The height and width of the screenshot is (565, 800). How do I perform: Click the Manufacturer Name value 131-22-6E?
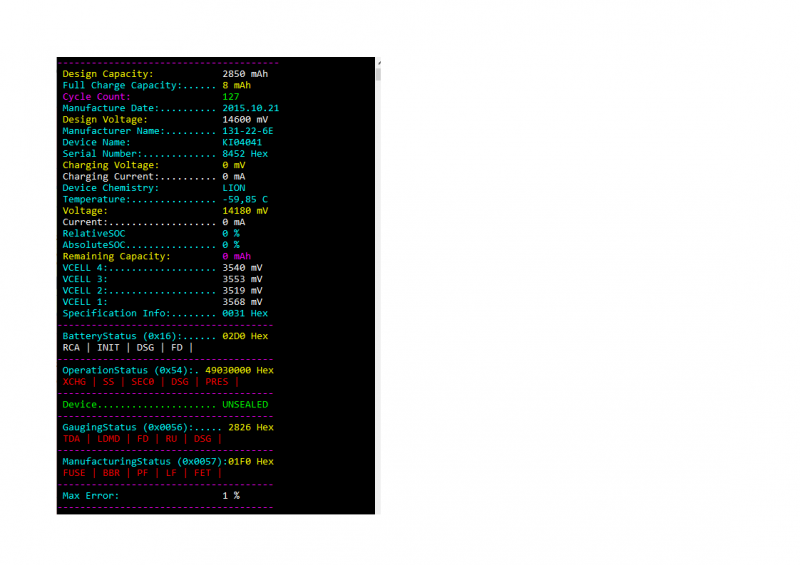248,131
